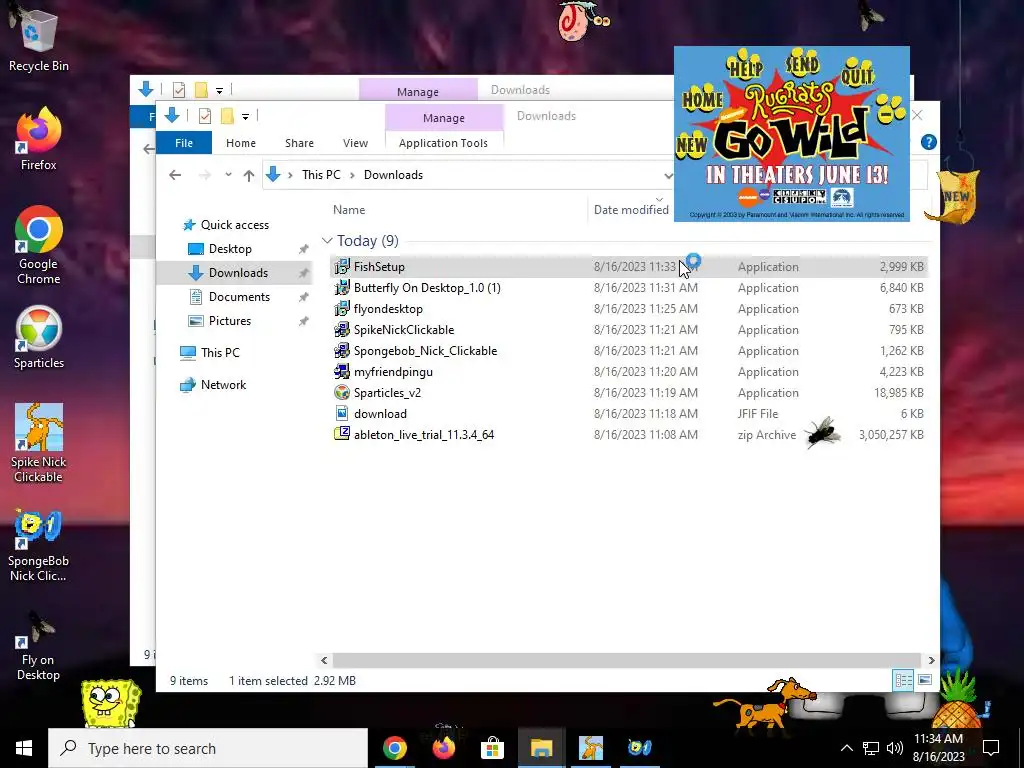Viewport: 1024px width, 768px height.
Task: Click the ableton_live_trial zip archive icon
Action: (x=342, y=434)
